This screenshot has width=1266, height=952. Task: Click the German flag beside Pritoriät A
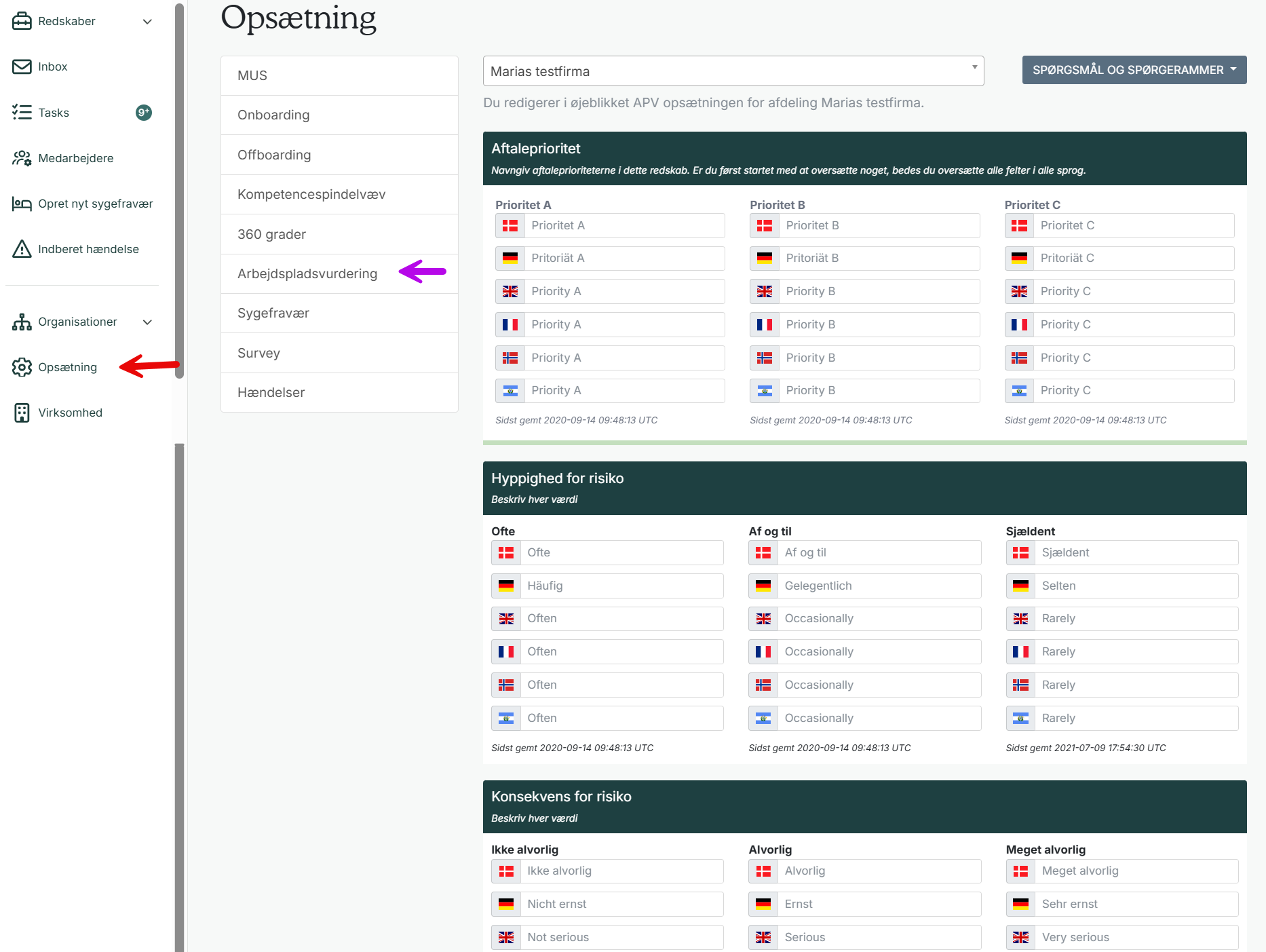(510, 258)
